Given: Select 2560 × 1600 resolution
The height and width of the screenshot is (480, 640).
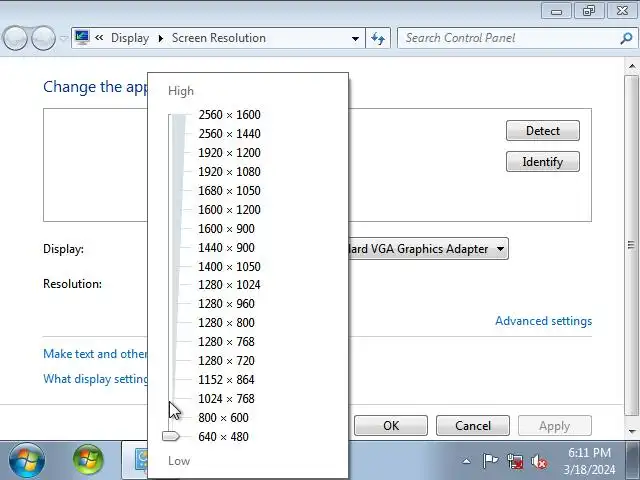Looking at the screenshot, I should click(x=229, y=115).
